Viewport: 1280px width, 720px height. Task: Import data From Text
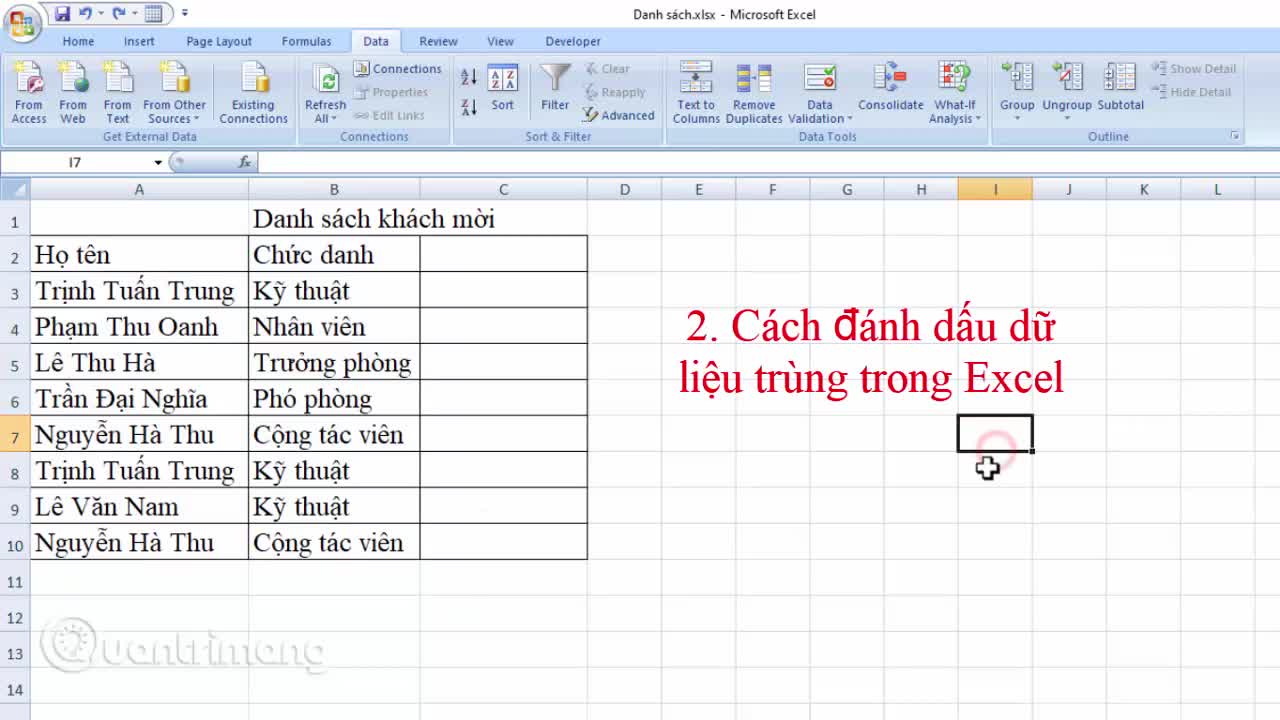(x=117, y=93)
